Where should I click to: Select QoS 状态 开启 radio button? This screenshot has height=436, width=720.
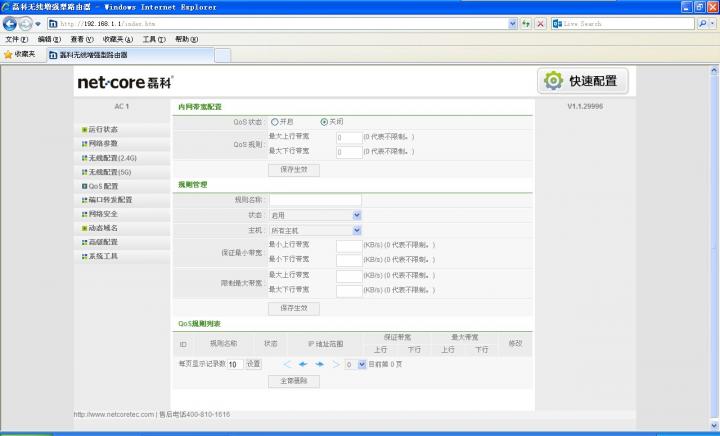coord(275,122)
